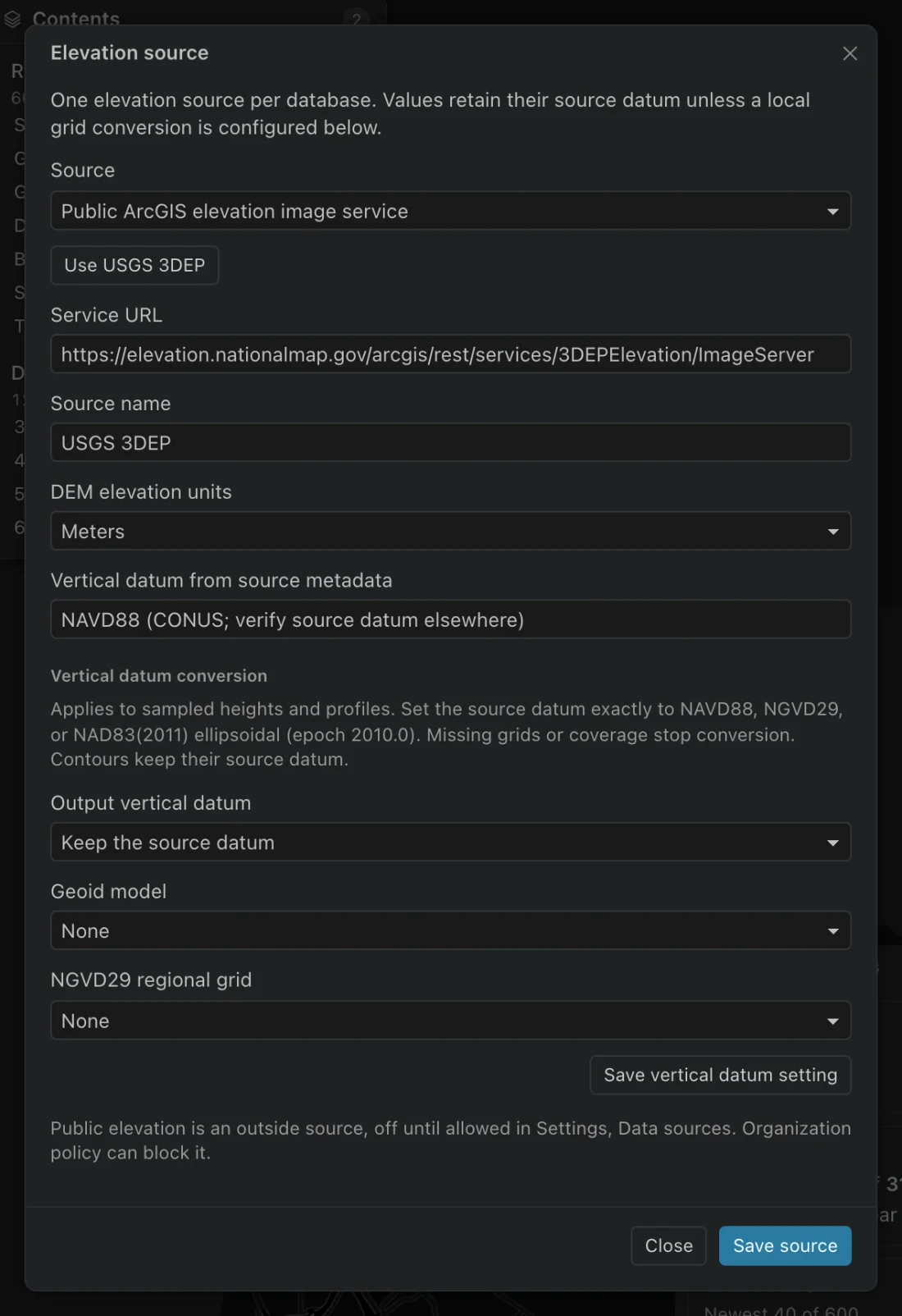Open the Source dropdown
Screen dimensions: 902x1316
coord(450,211)
